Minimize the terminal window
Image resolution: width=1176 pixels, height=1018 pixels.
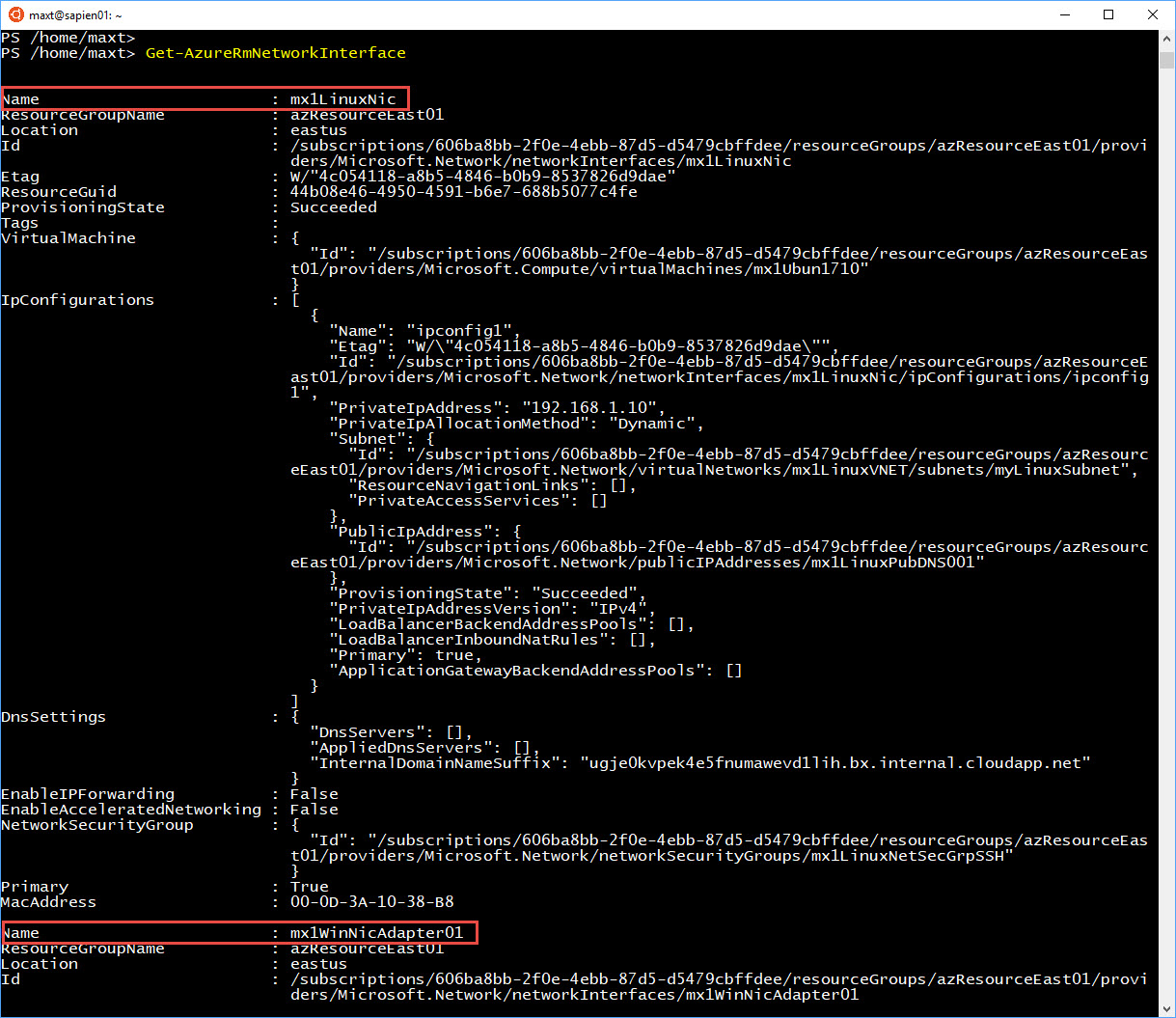pyautogui.click(x=1064, y=14)
